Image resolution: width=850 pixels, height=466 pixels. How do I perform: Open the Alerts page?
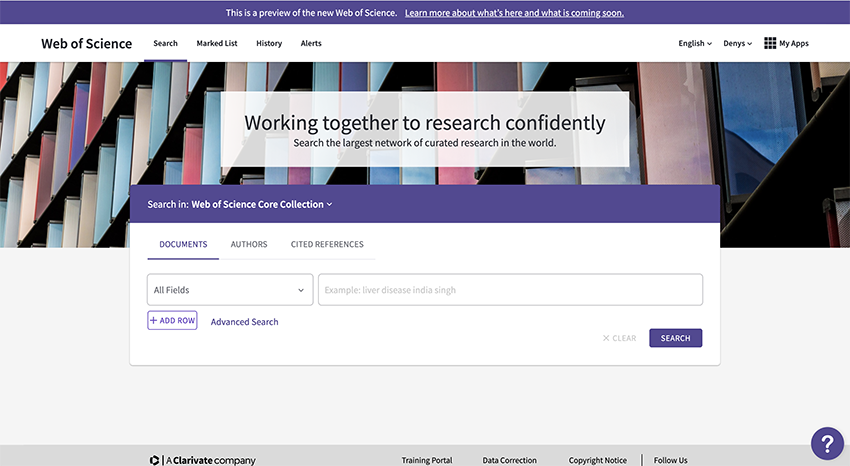[x=311, y=43]
